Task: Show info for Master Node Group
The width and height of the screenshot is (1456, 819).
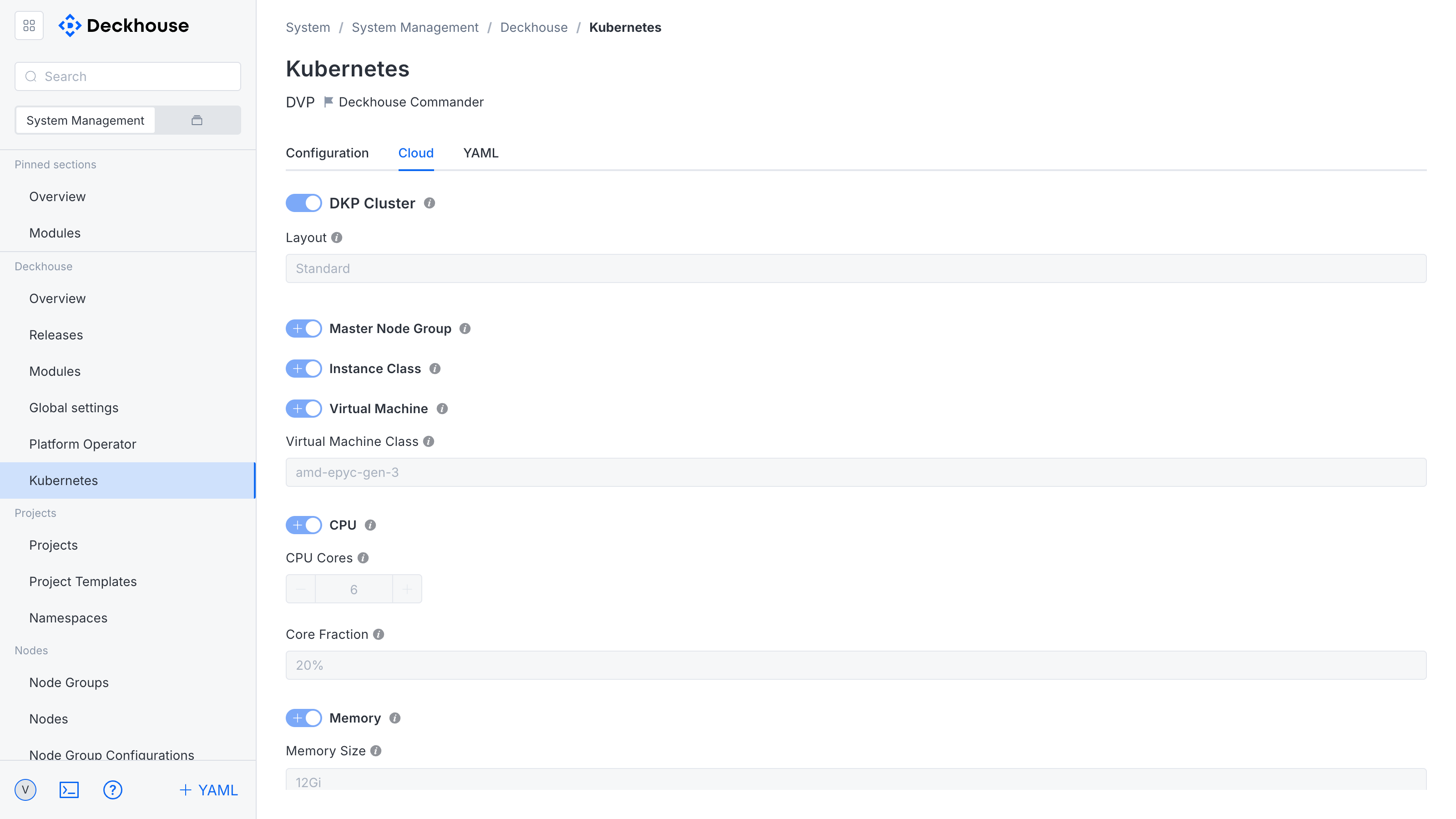Action: pyautogui.click(x=465, y=329)
